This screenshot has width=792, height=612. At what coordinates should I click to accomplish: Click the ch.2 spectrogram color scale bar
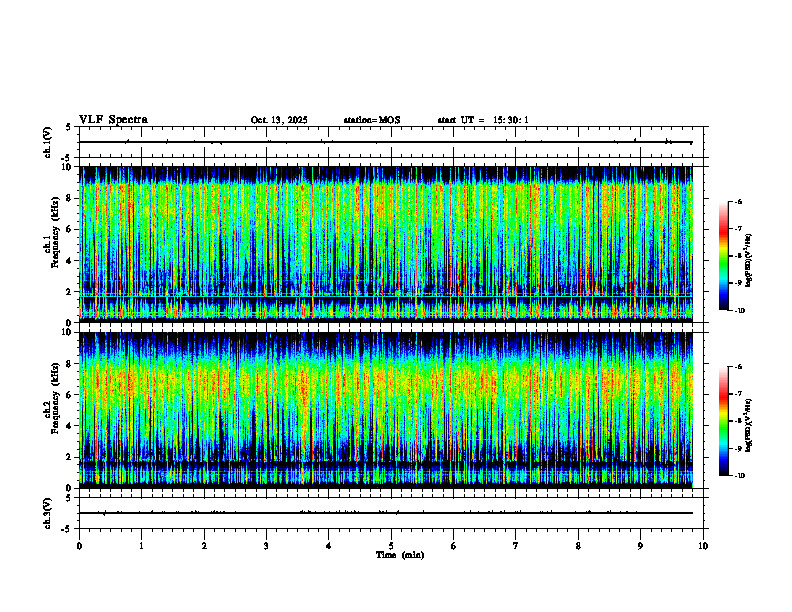pos(723,421)
